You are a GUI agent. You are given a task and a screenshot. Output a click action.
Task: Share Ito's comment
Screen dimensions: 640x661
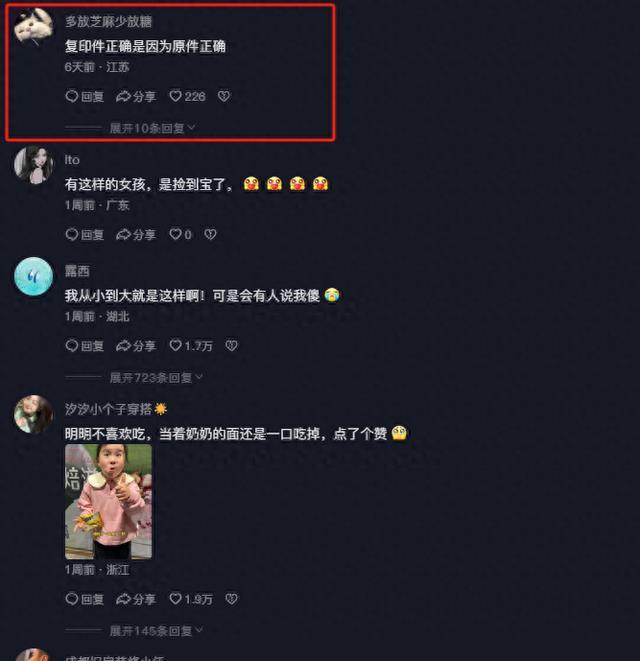pos(136,234)
